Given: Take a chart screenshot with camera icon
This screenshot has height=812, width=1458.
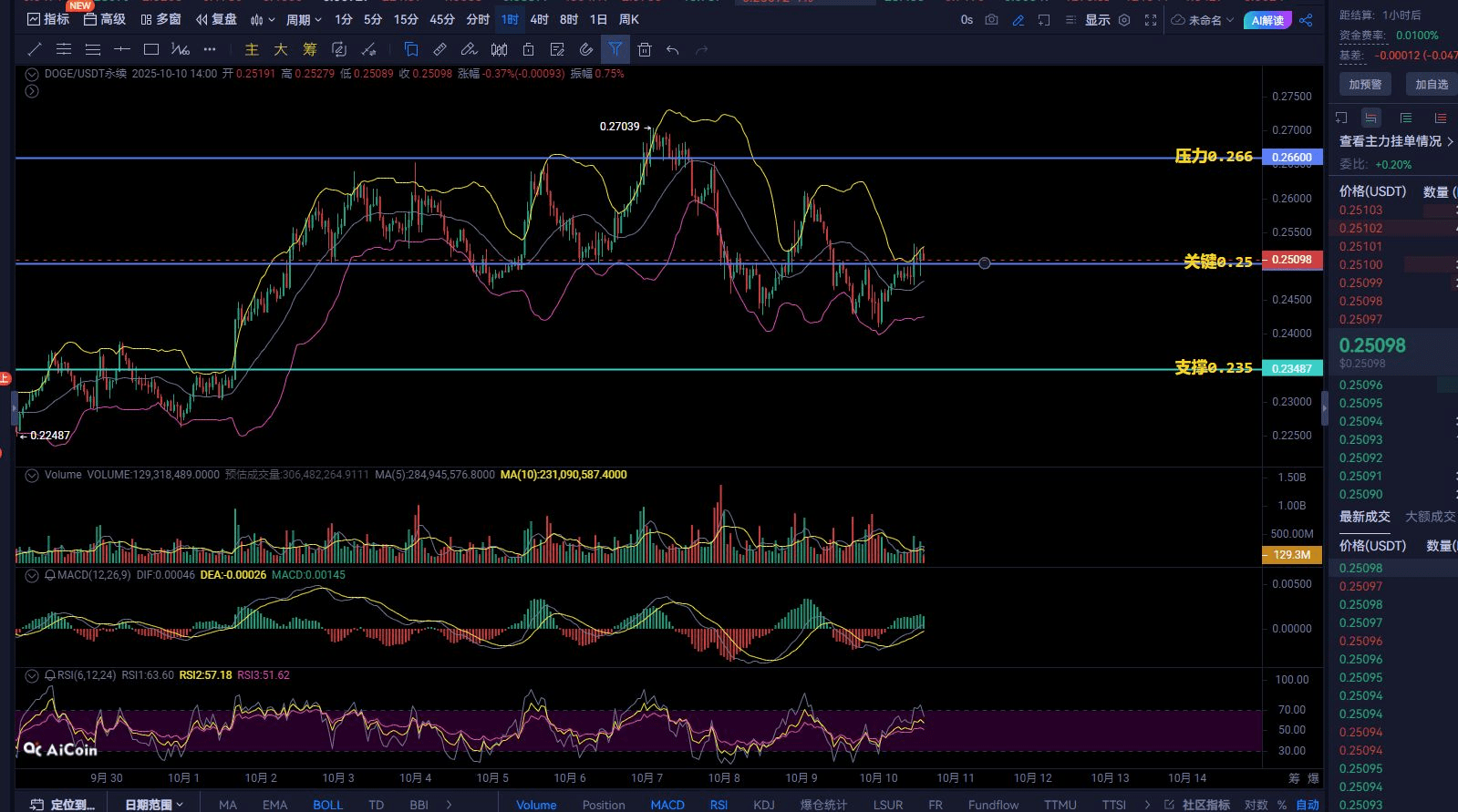Looking at the screenshot, I should (992, 19).
